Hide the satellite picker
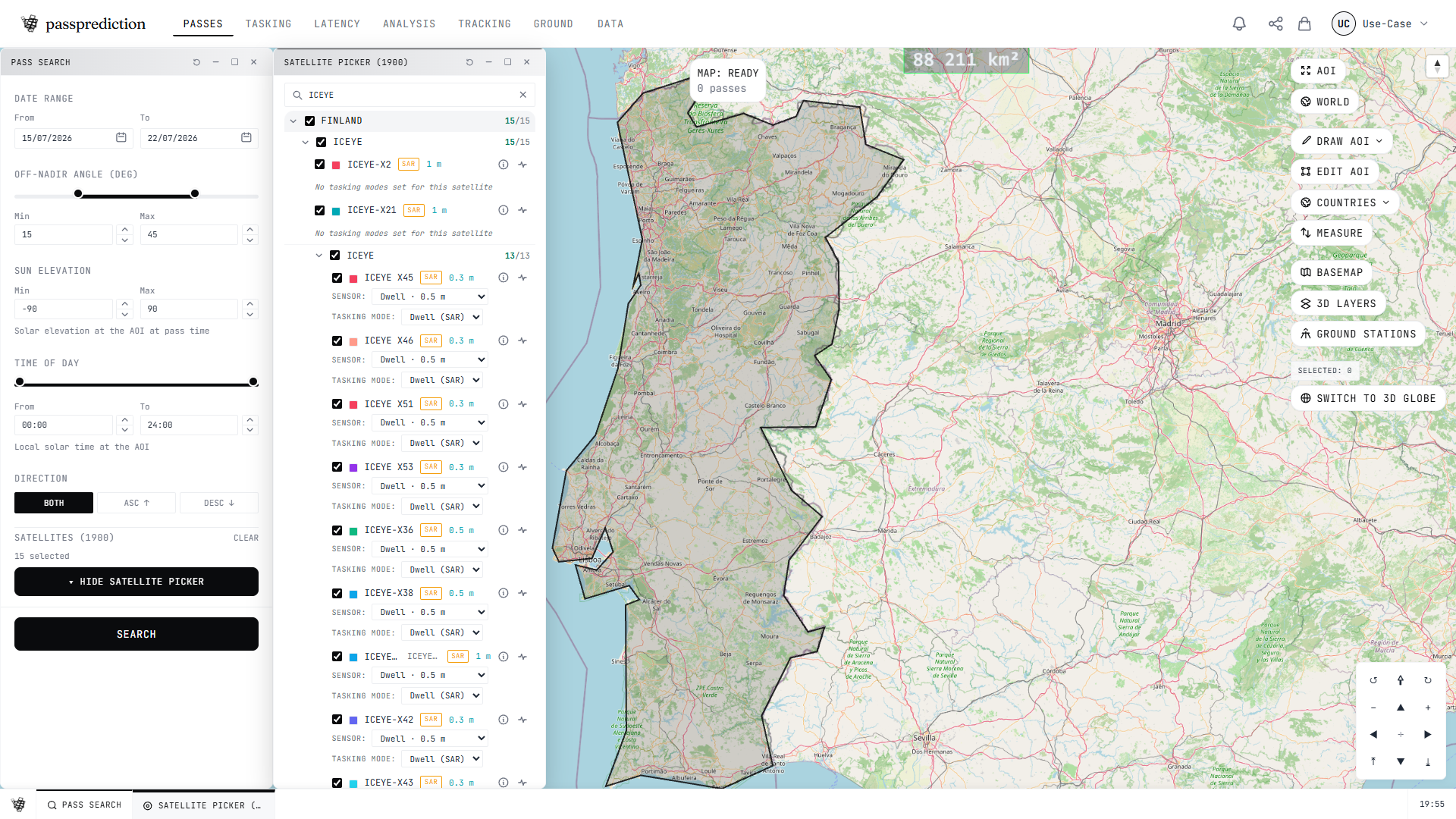Image resolution: width=1456 pixels, height=819 pixels. pyautogui.click(x=136, y=582)
